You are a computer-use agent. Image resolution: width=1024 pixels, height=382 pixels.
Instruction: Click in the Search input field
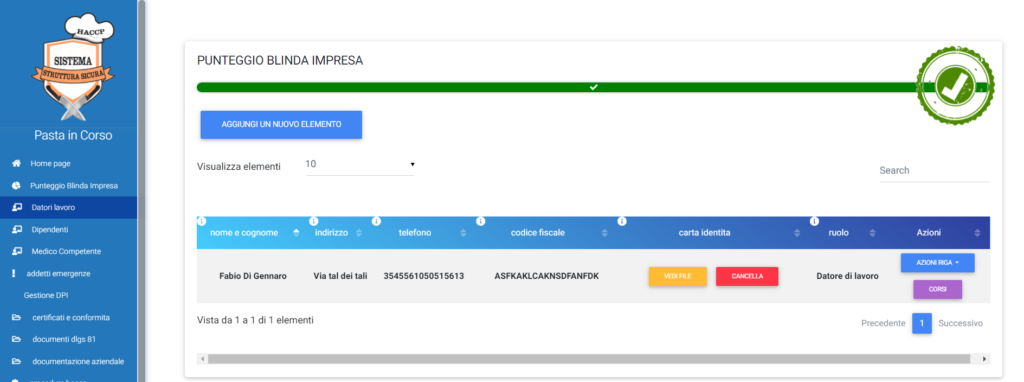[x=934, y=170]
